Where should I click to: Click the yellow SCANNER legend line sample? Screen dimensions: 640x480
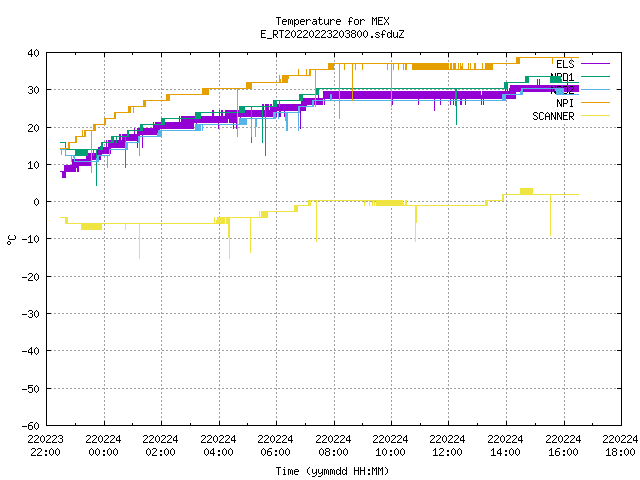pyautogui.click(x=595, y=116)
